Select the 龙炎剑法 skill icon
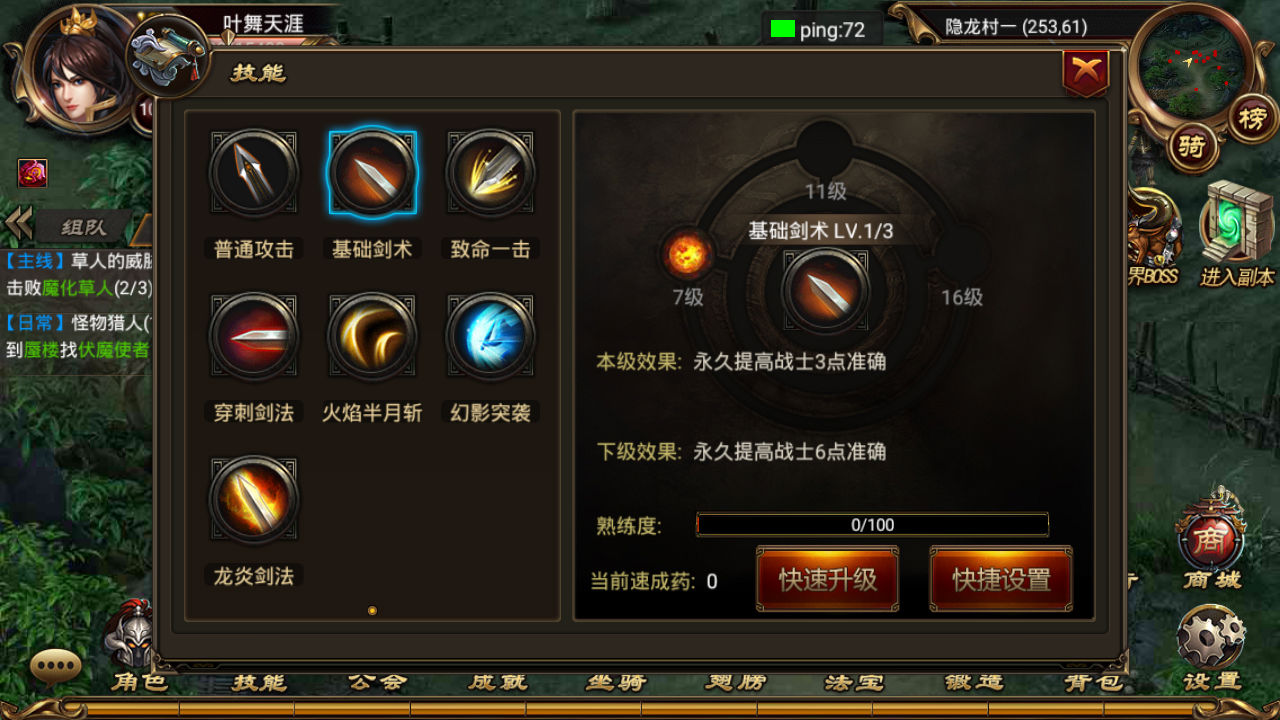This screenshot has height=720, width=1280. click(254, 500)
